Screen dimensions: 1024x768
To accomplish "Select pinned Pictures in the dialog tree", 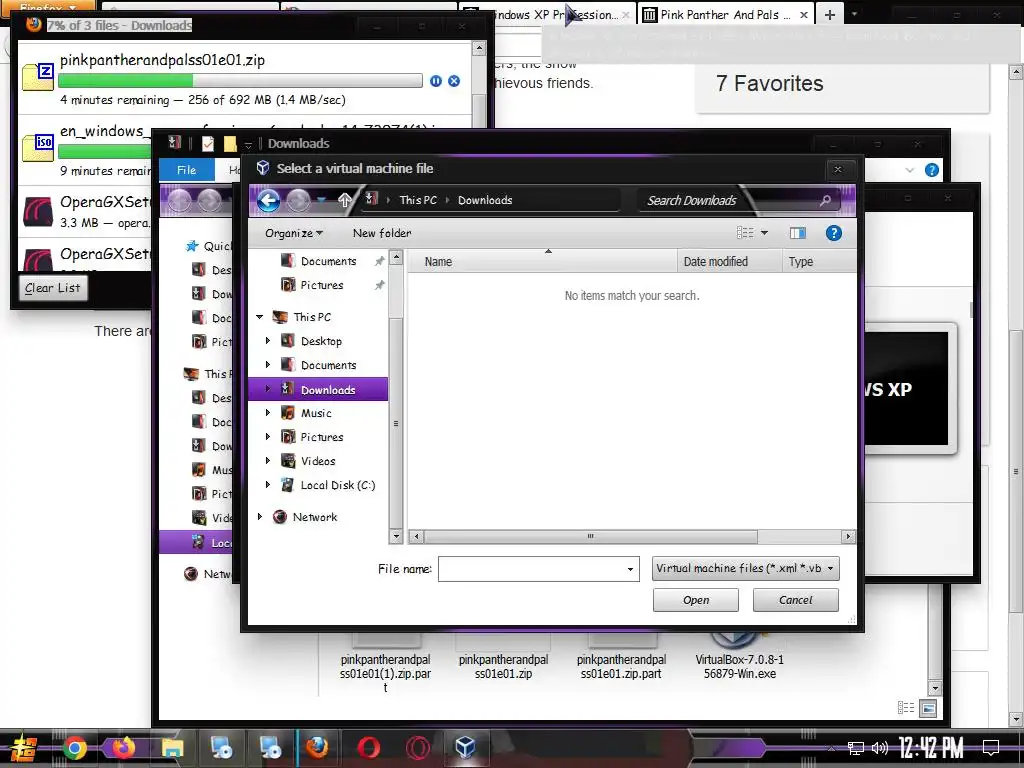I will pyautogui.click(x=322, y=285).
